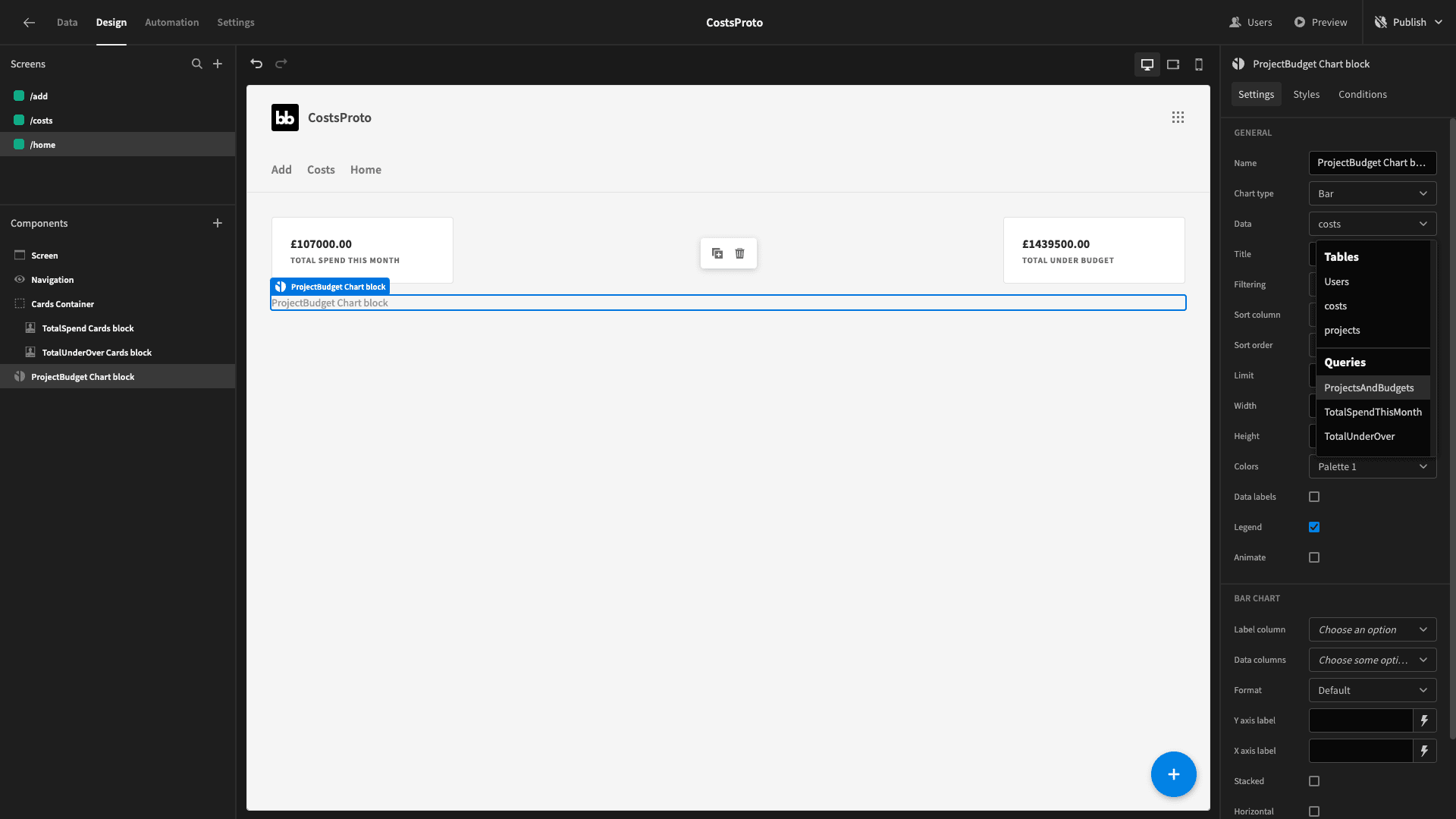
Task: Search screens with magnifier icon
Action: click(x=197, y=64)
